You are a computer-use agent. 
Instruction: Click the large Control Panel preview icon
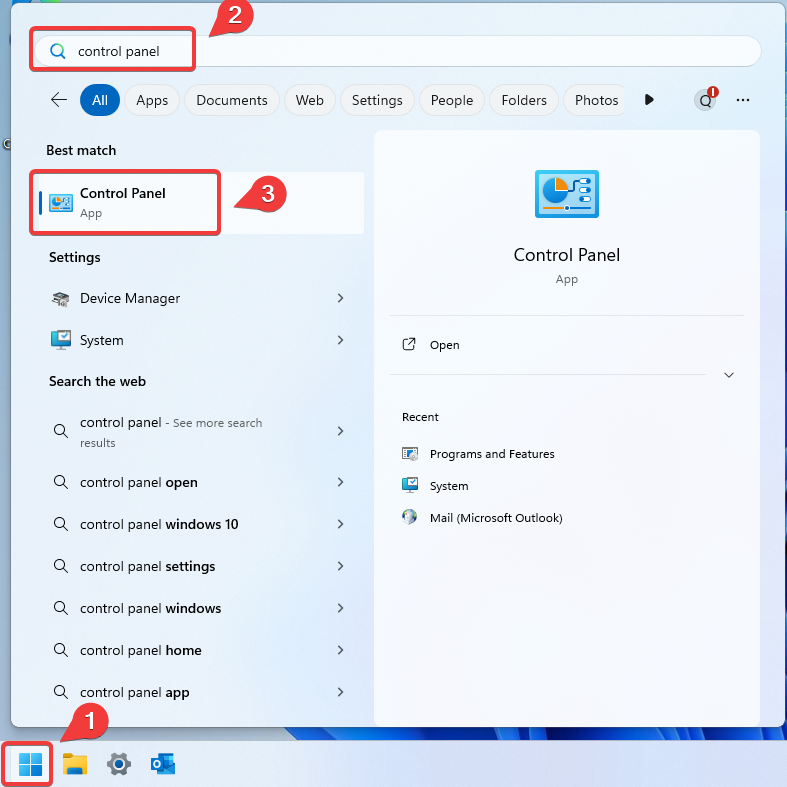tap(566, 194)
